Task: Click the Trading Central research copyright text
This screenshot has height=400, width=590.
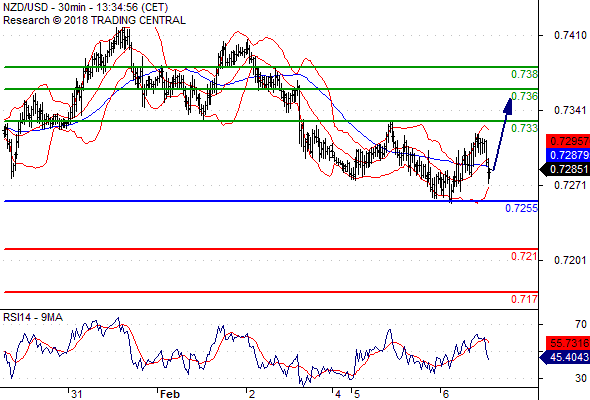Action: click(x=94, y=20)
